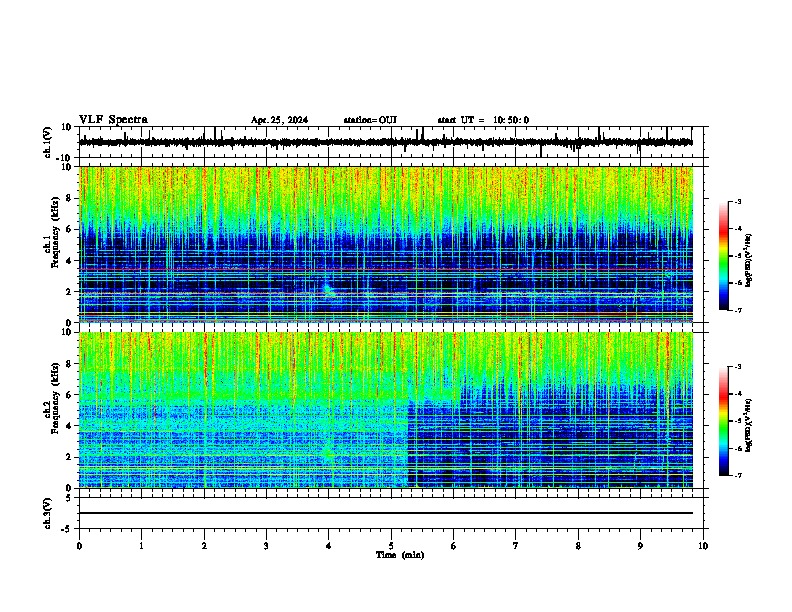Click the flat ch.3 voltage trace line
The image size is (792, 612).
click(386, 513)
